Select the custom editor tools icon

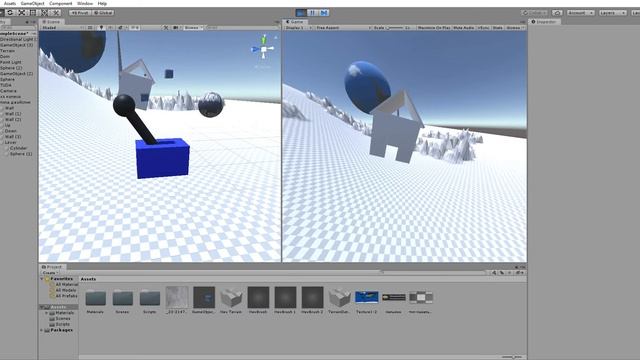click(x=56, y=13)
